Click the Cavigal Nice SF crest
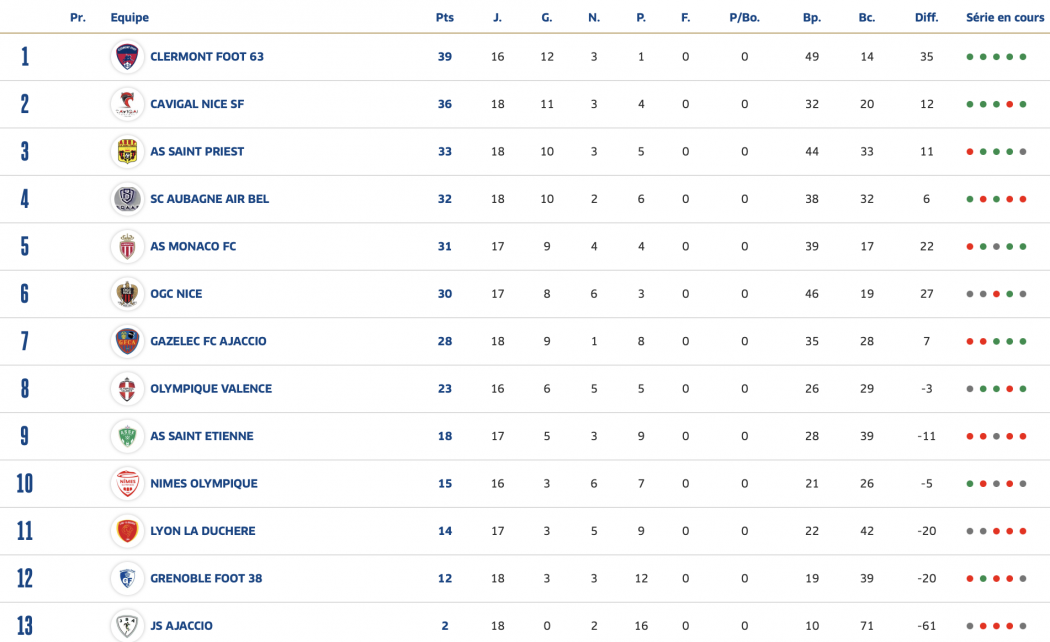The height and width of the screenshot is (642, 1050). pyautogui.click(x=127, y=104)
